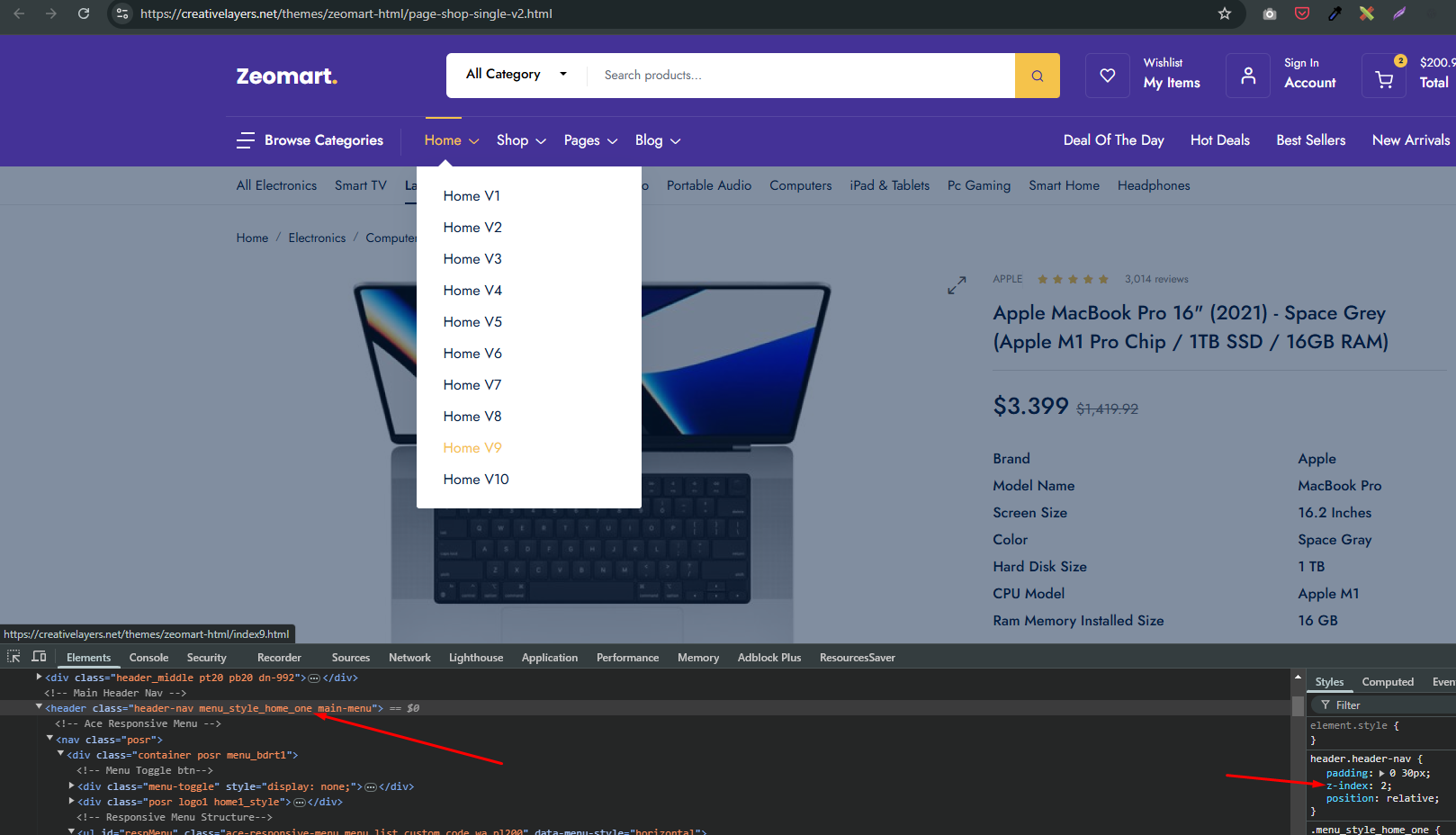Expand the Blog menu
The height and width of the screenshot is (835, 1456).
pyautogui.click(x=658, y=140)
